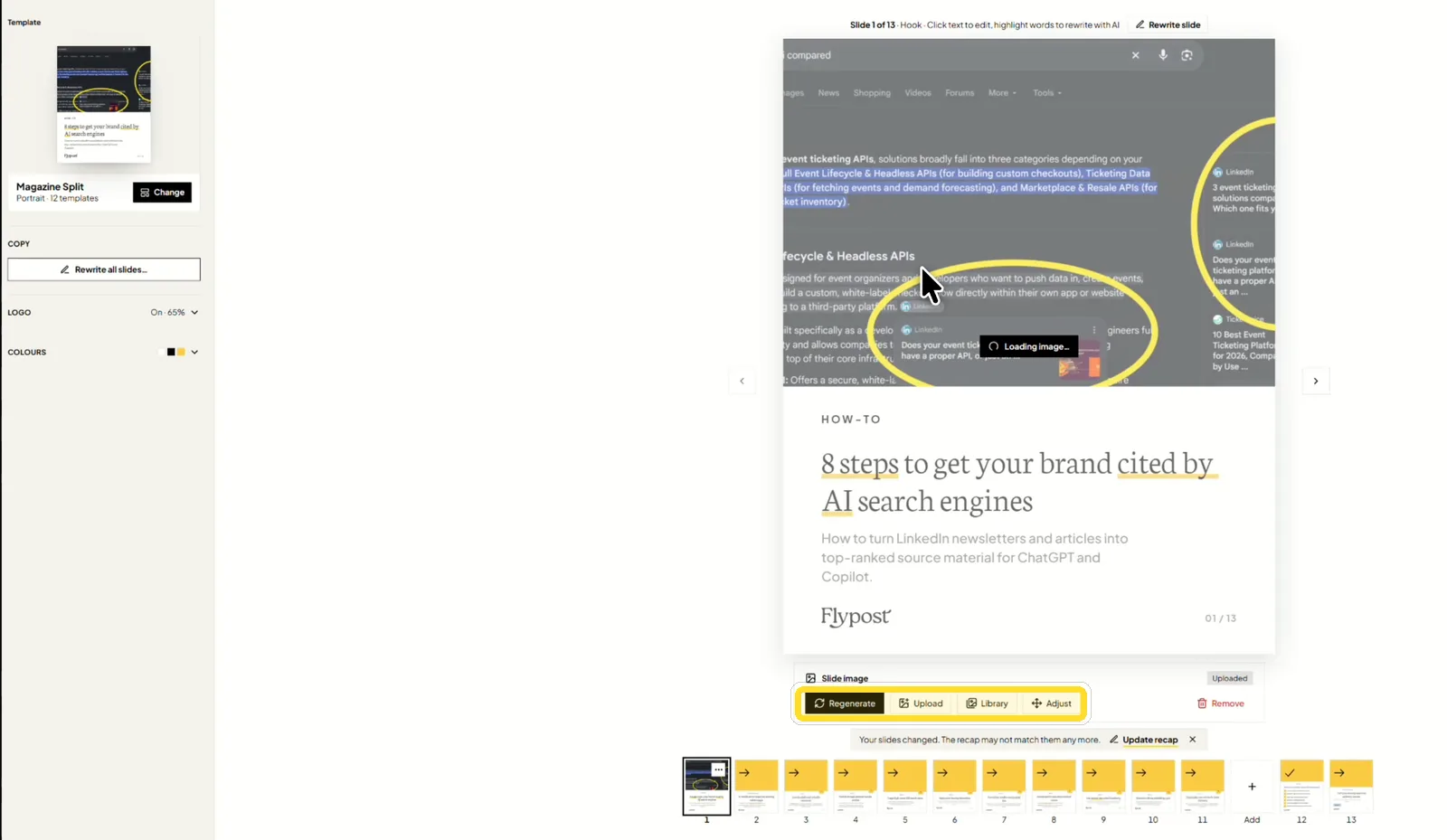This screenshot has width=1447, height=840.
Task: Open the image Library
Action: coord(987,703)
